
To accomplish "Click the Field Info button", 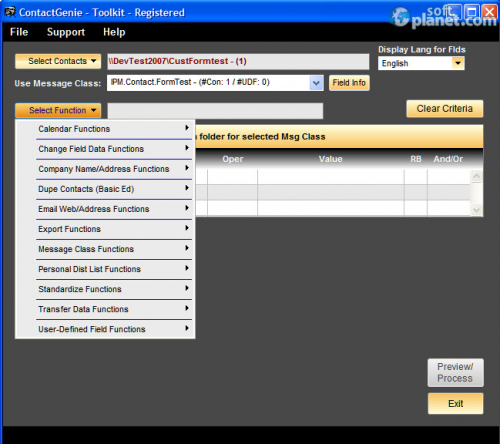I will pyautogui.click(x=349, y=83).
